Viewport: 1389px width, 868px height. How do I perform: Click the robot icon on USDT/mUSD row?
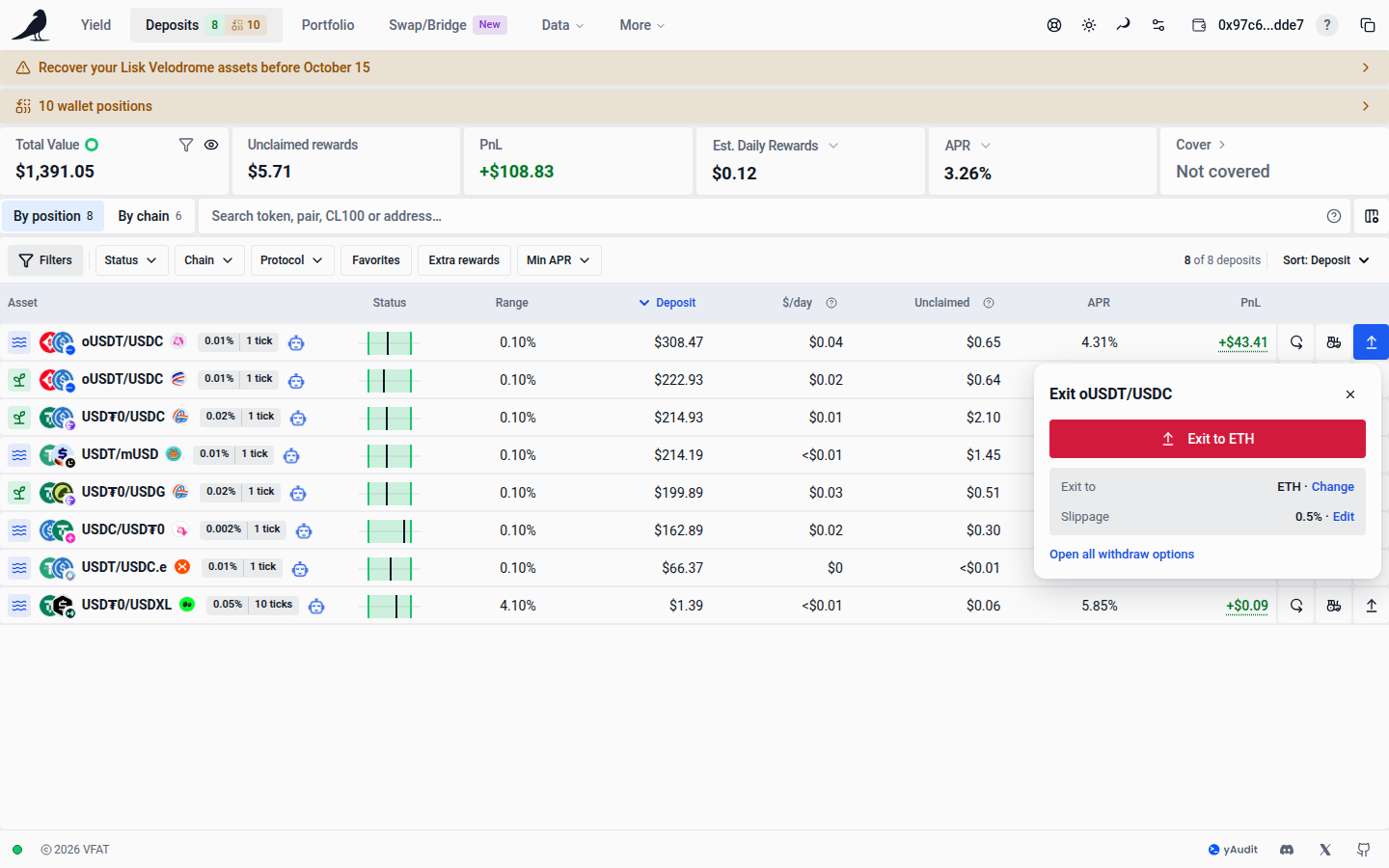click(291, 455)
